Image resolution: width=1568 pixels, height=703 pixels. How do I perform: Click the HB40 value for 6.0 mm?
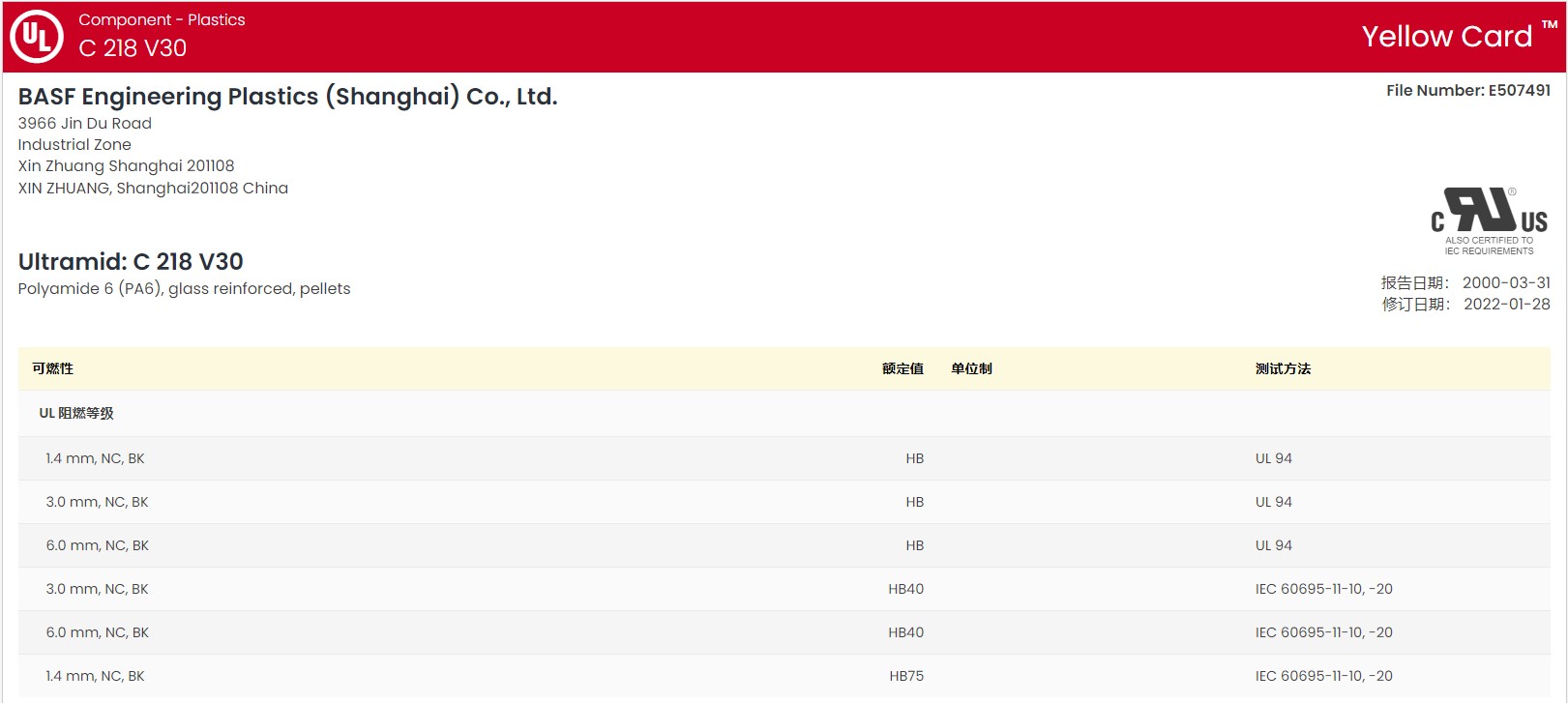906,632
